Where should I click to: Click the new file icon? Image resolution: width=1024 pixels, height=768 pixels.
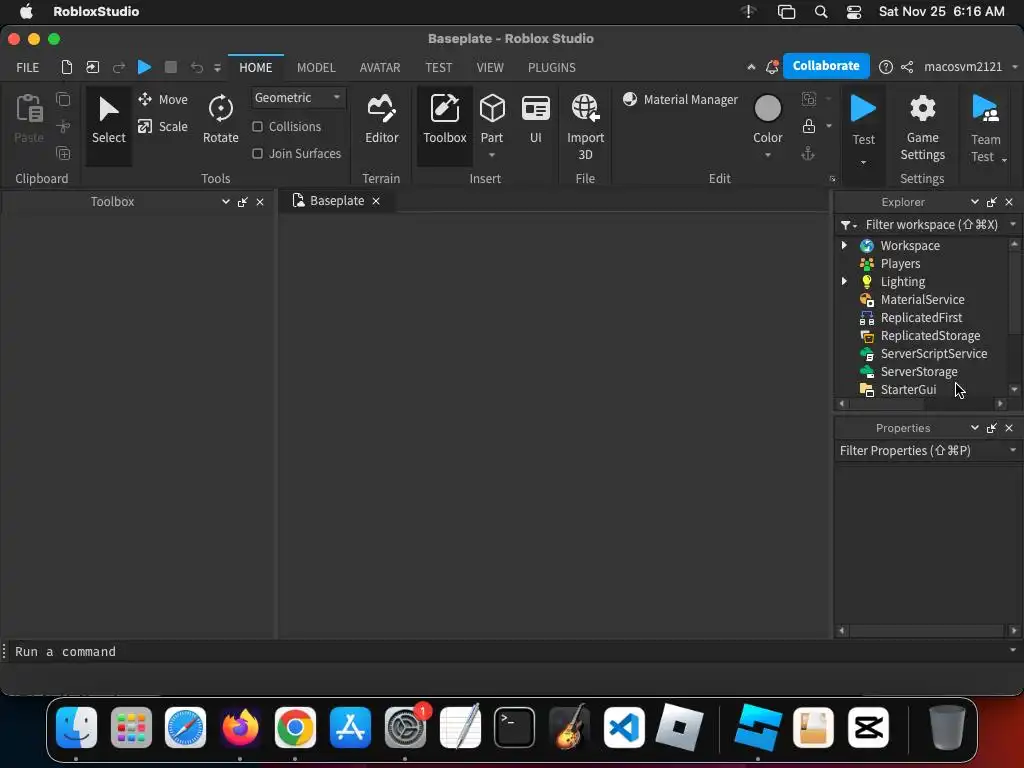(x=67, y=67)
